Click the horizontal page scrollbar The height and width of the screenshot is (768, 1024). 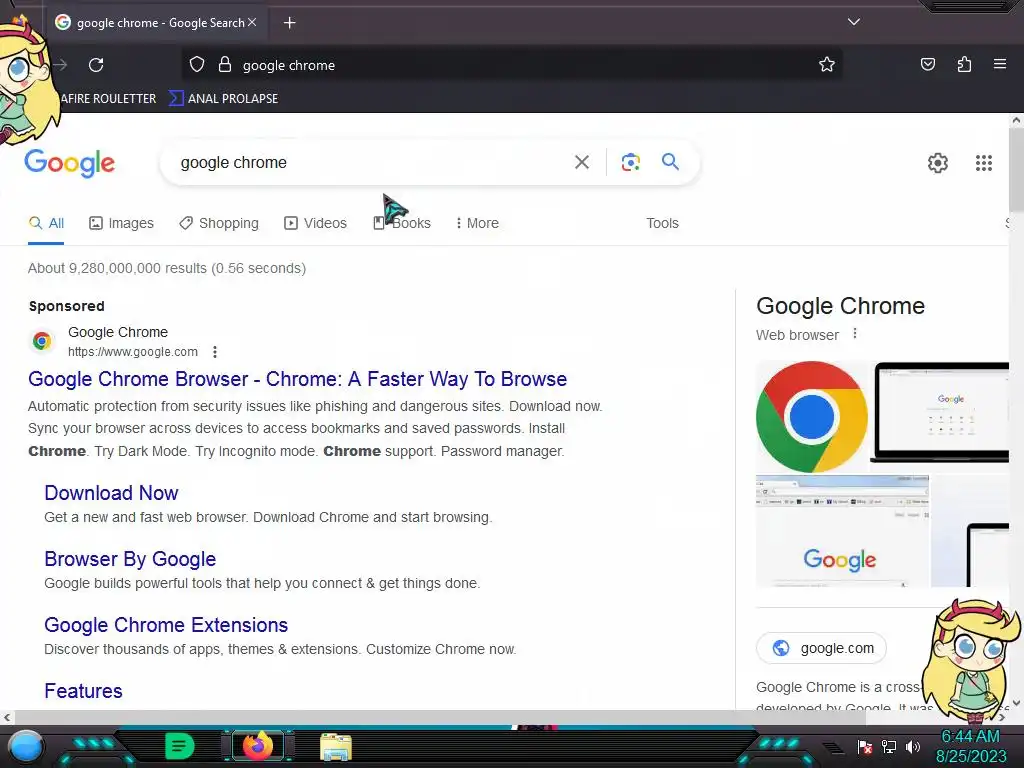(x=440, y=717)
